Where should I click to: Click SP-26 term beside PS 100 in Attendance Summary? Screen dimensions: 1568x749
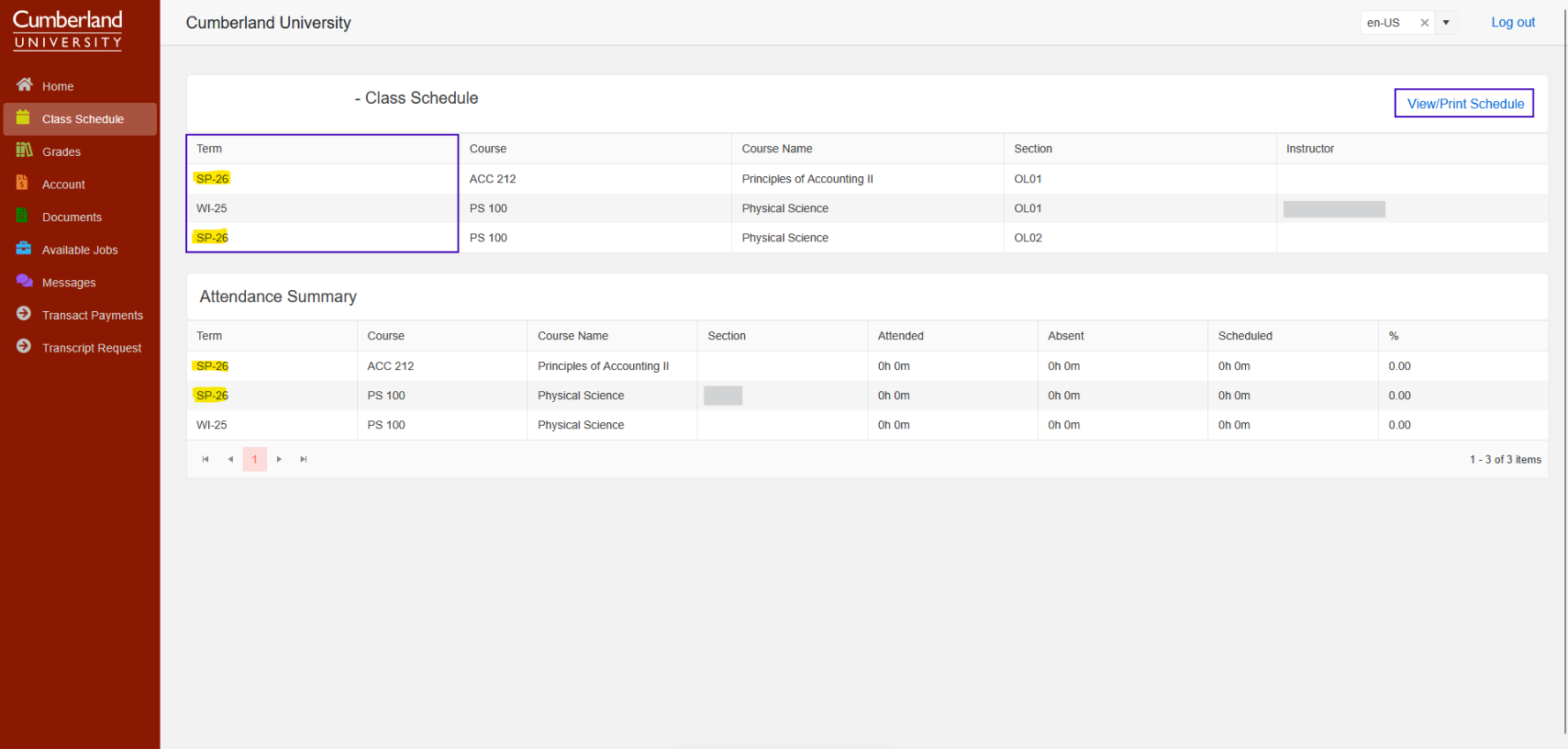pos(212,396)
